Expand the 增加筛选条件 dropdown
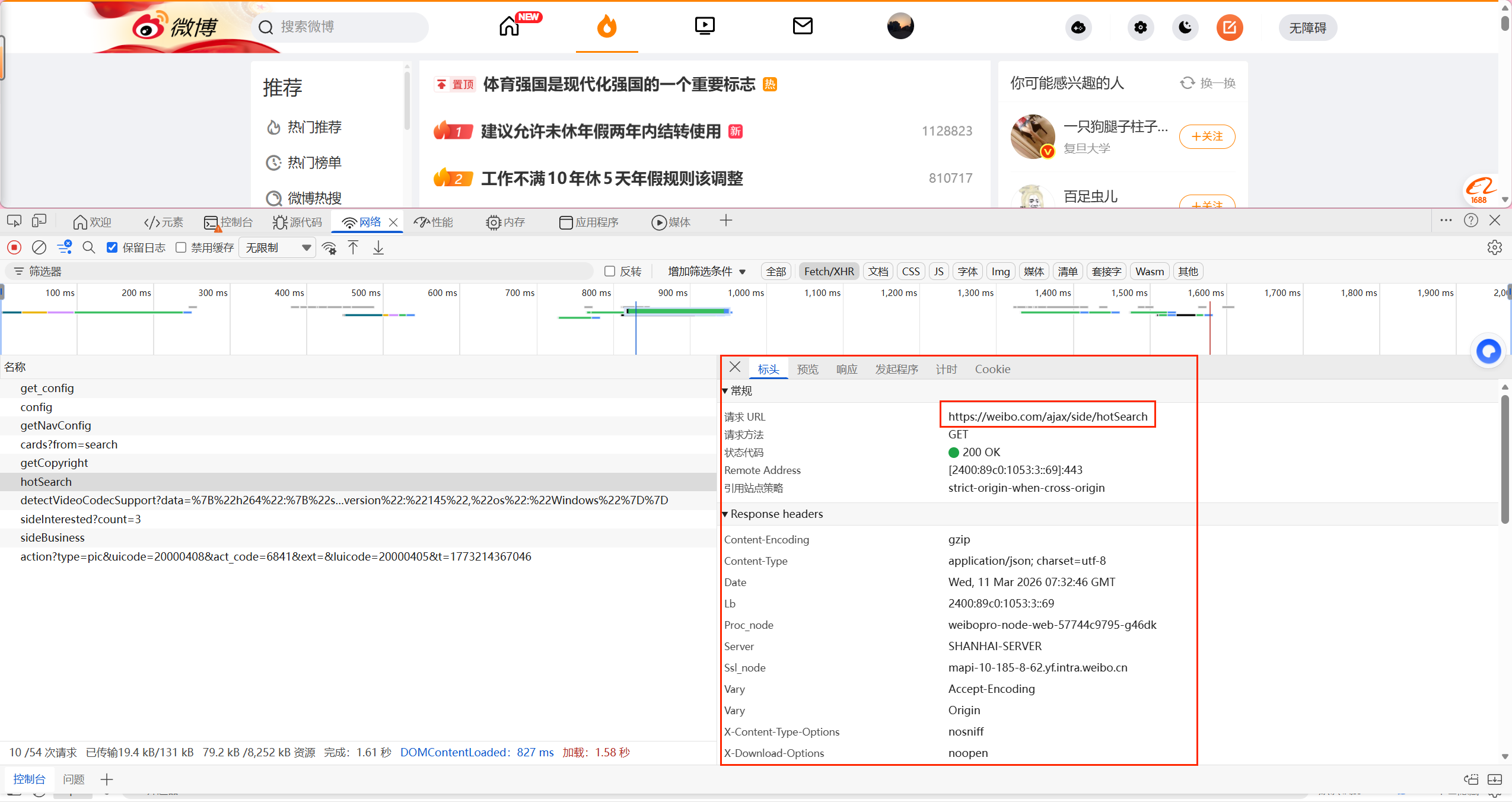 (x=706, y=271)
